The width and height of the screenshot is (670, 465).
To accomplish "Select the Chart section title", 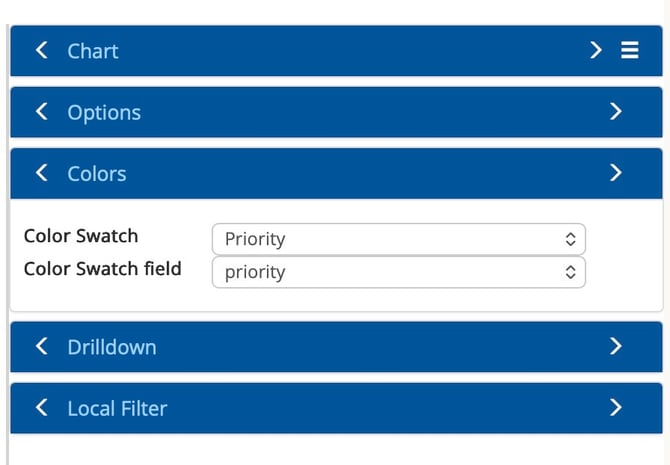I will click(x=93, y=51).
